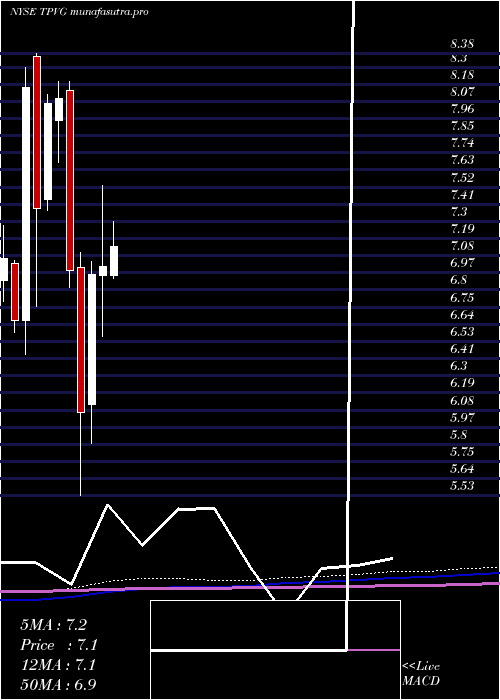Click the 7.63 price level label
The height and width of the screenshot is (700, 500).
462,160
